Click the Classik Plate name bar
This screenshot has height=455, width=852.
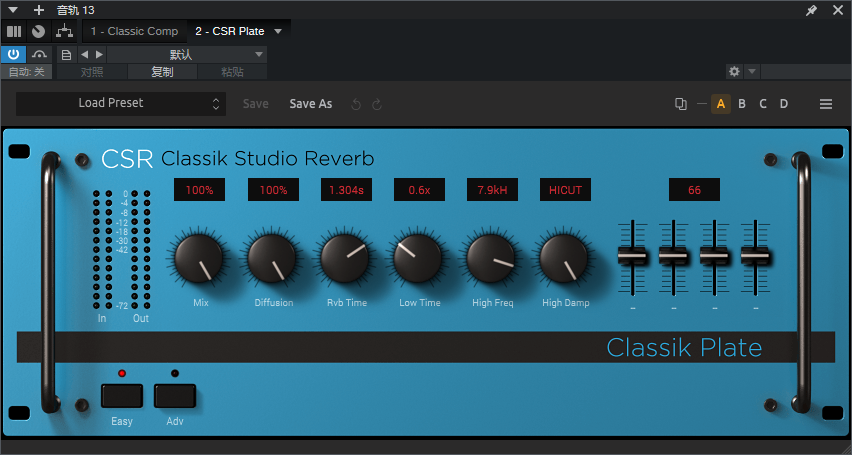tap(425, 347)
